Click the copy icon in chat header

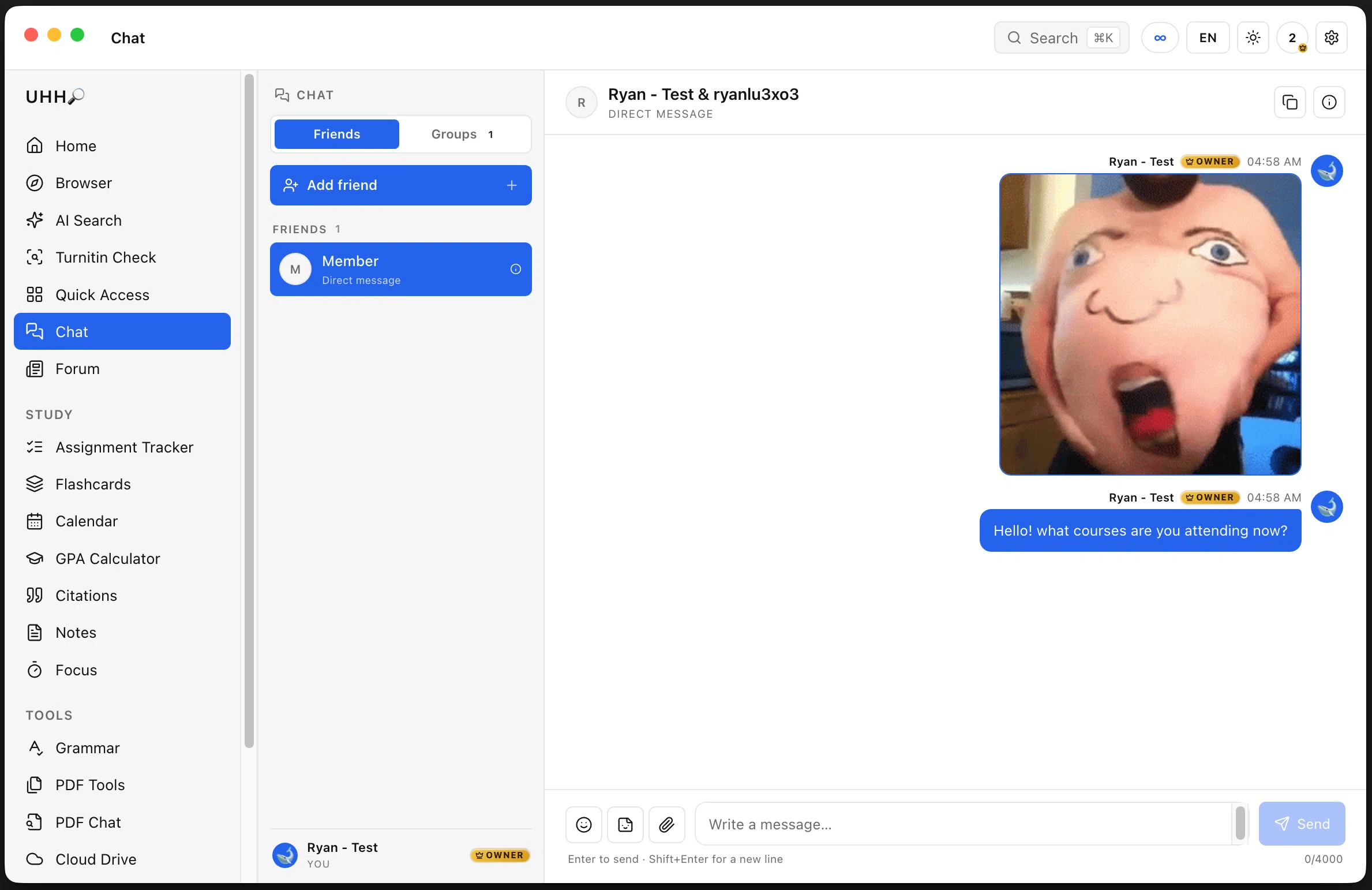click(x=1289, y=102)
